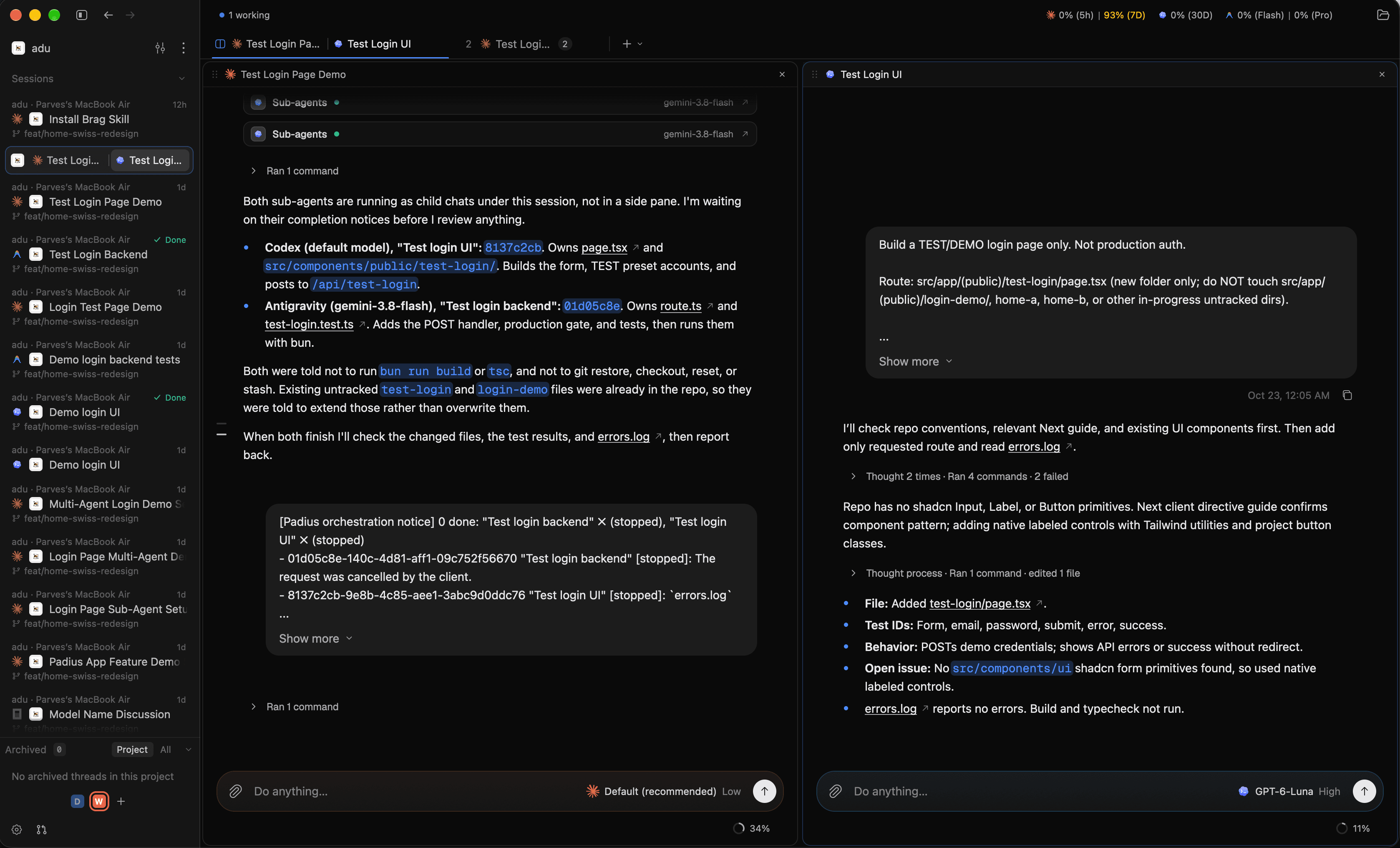Send message in Test Login Page Demo pane
Screen dimensions: 1400x848
click(x=764, y=791)
